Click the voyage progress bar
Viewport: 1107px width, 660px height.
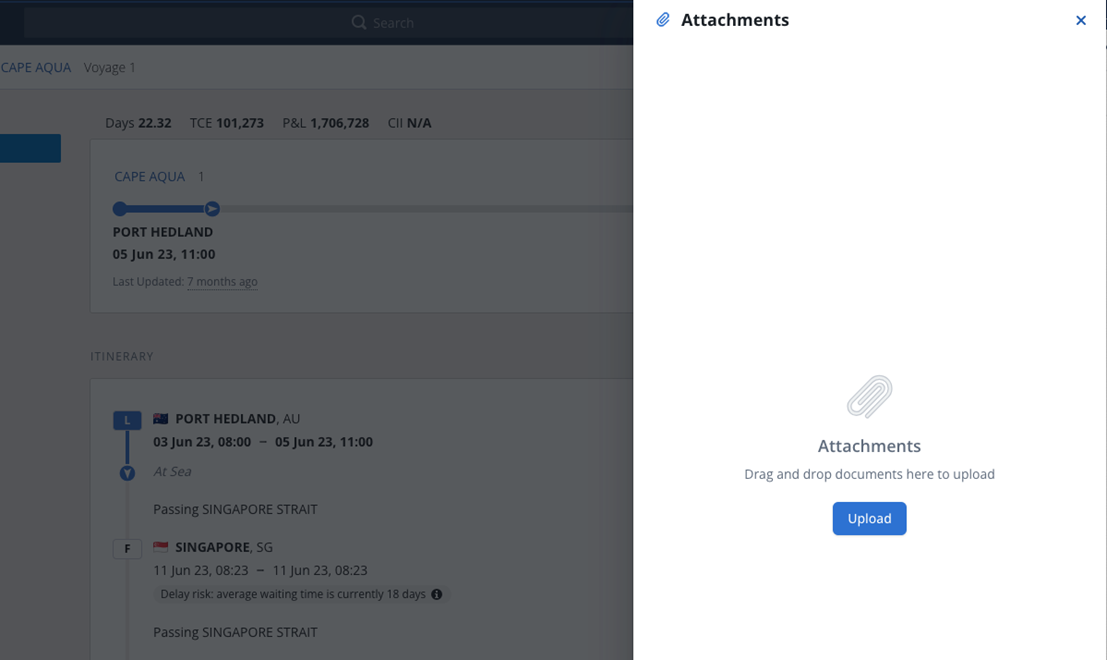point(165,208)
